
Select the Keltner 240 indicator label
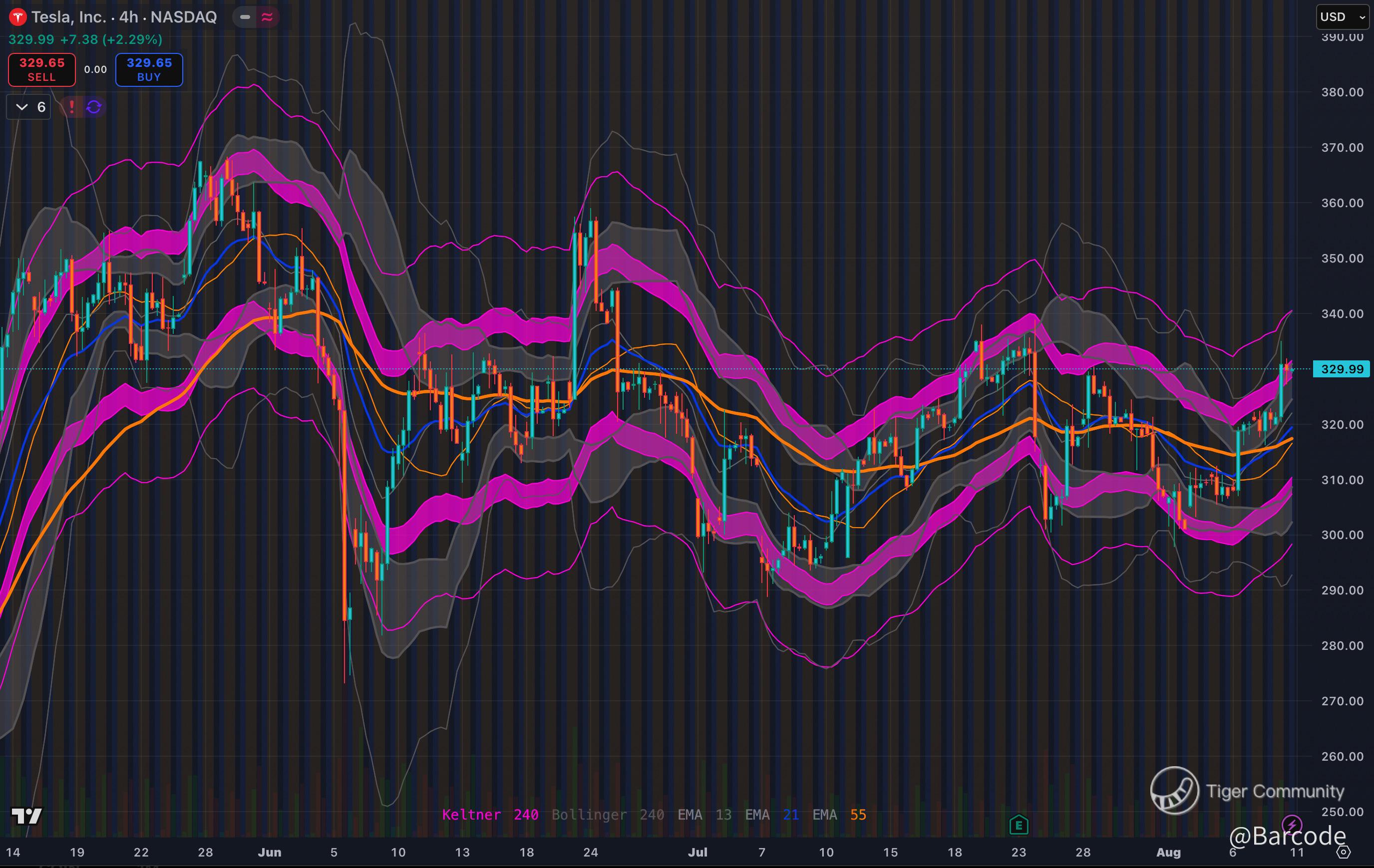click(x=490, y=815)
